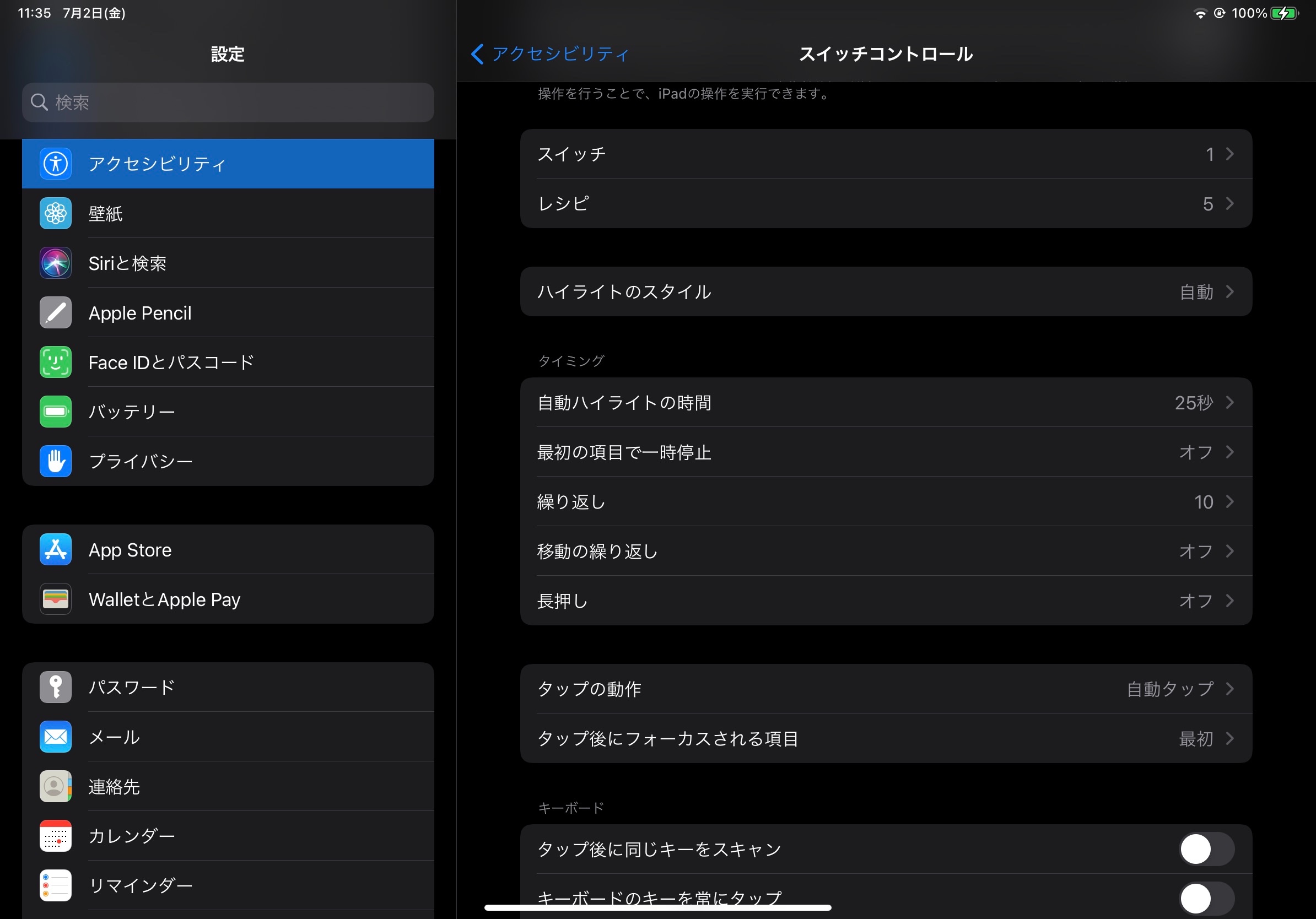Open the バッテリー battery icon
The width and height of the screenshot is (1316, 919).
[55, 411]
